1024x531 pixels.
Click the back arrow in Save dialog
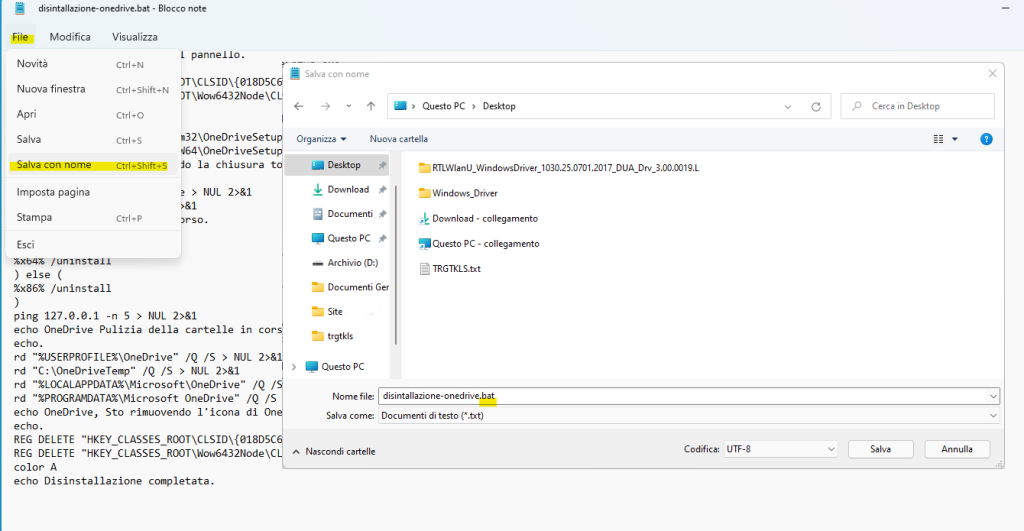click(298, 106)
